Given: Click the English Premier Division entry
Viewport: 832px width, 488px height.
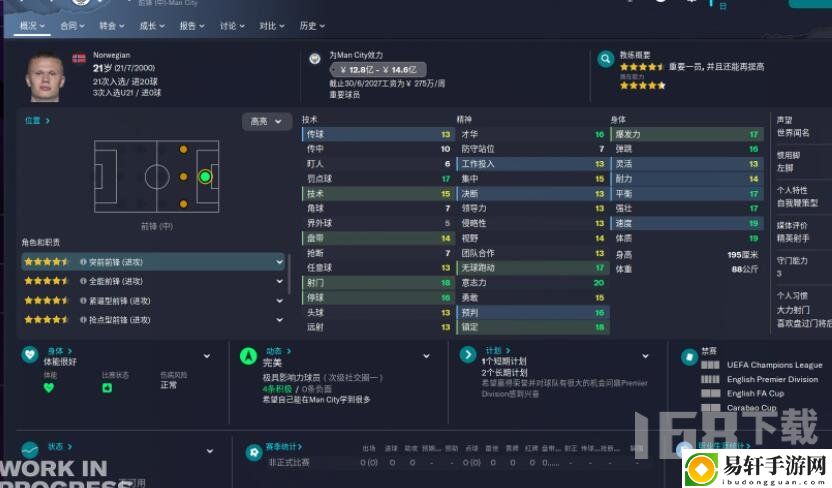Looking at the screenshot, I should [x=772, y=379].
